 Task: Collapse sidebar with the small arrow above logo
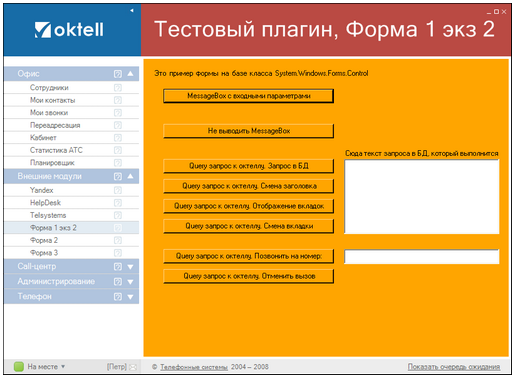[x=132, y=10]
